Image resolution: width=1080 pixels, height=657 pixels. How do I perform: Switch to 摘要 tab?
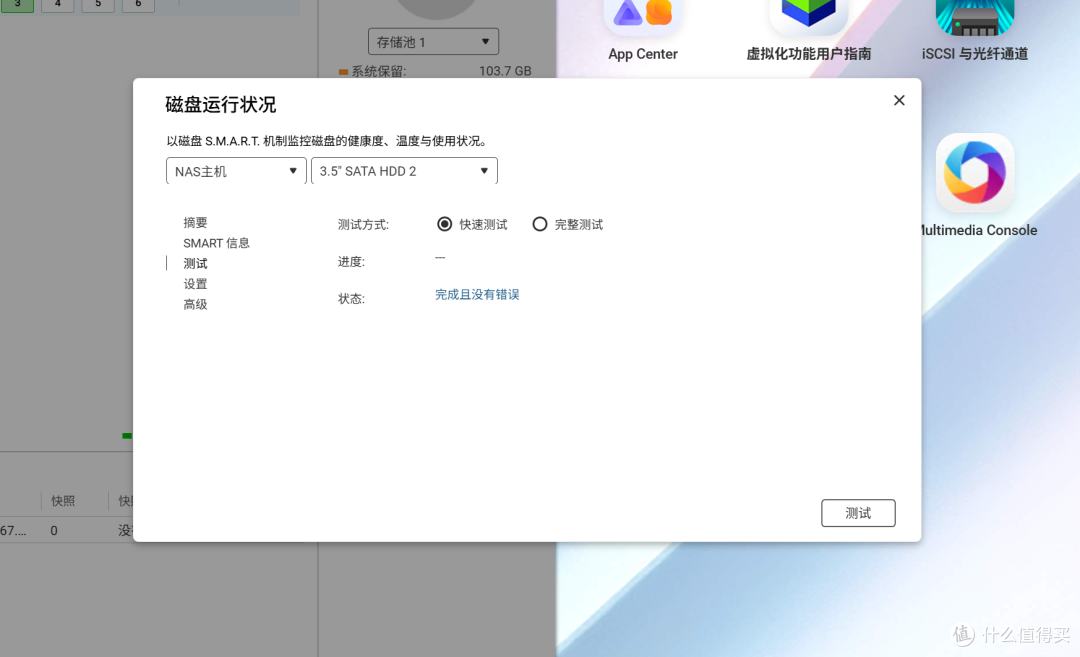pyautogui.click(x=195, y=222)
